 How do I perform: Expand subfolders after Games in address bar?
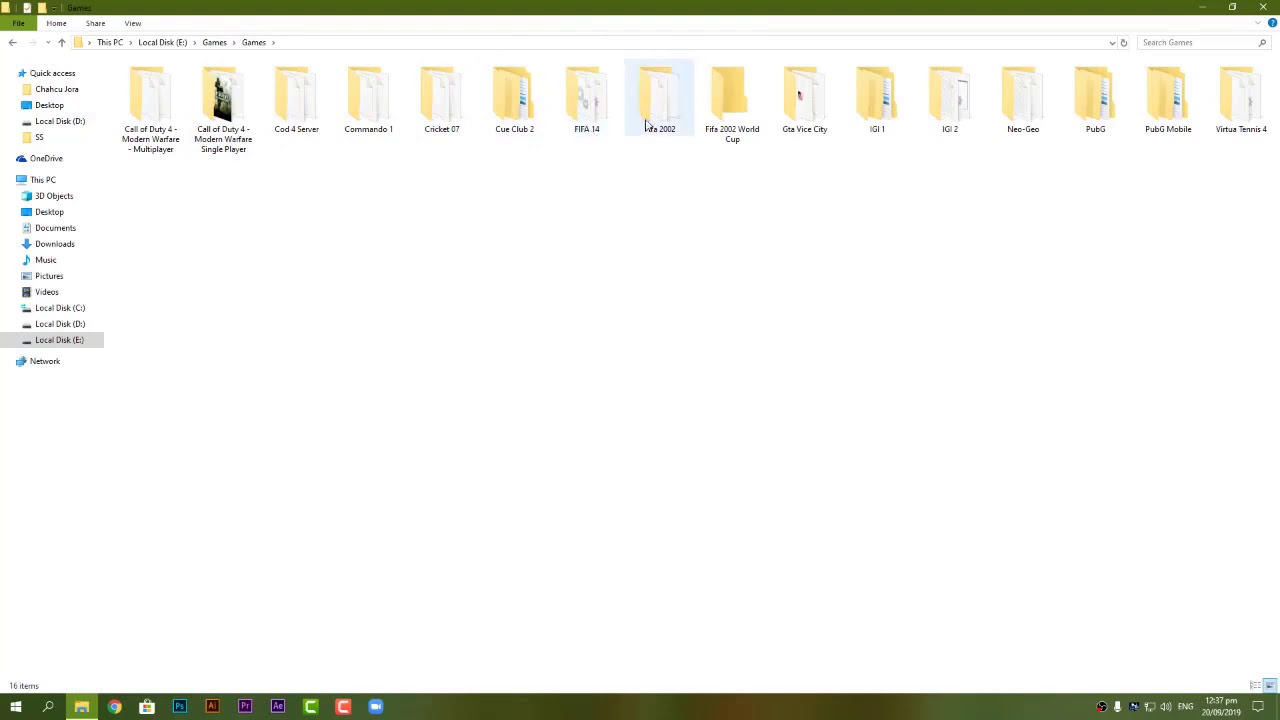pos(273,42)
